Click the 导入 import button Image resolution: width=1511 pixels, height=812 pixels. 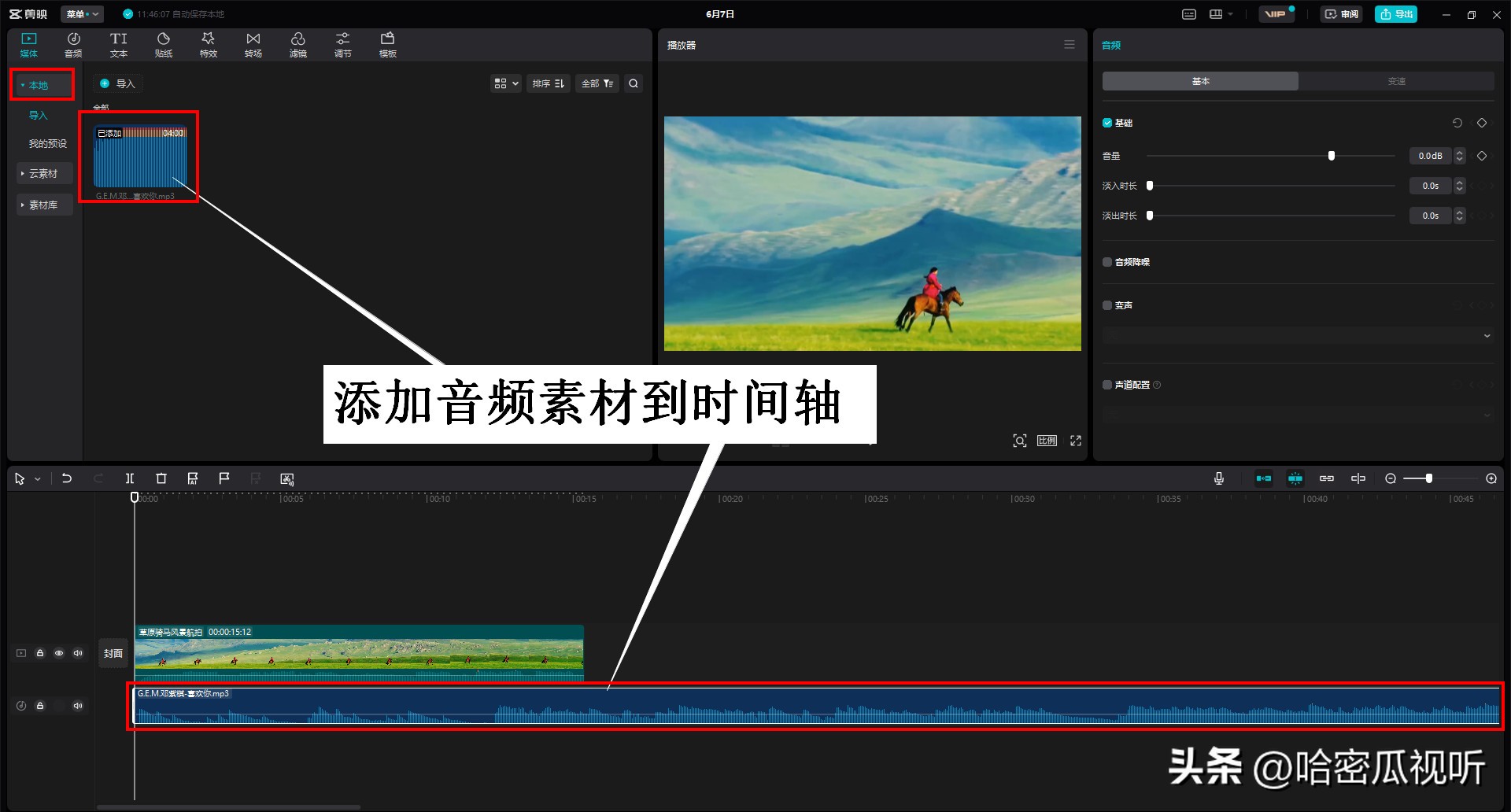(x=119, y=83)
